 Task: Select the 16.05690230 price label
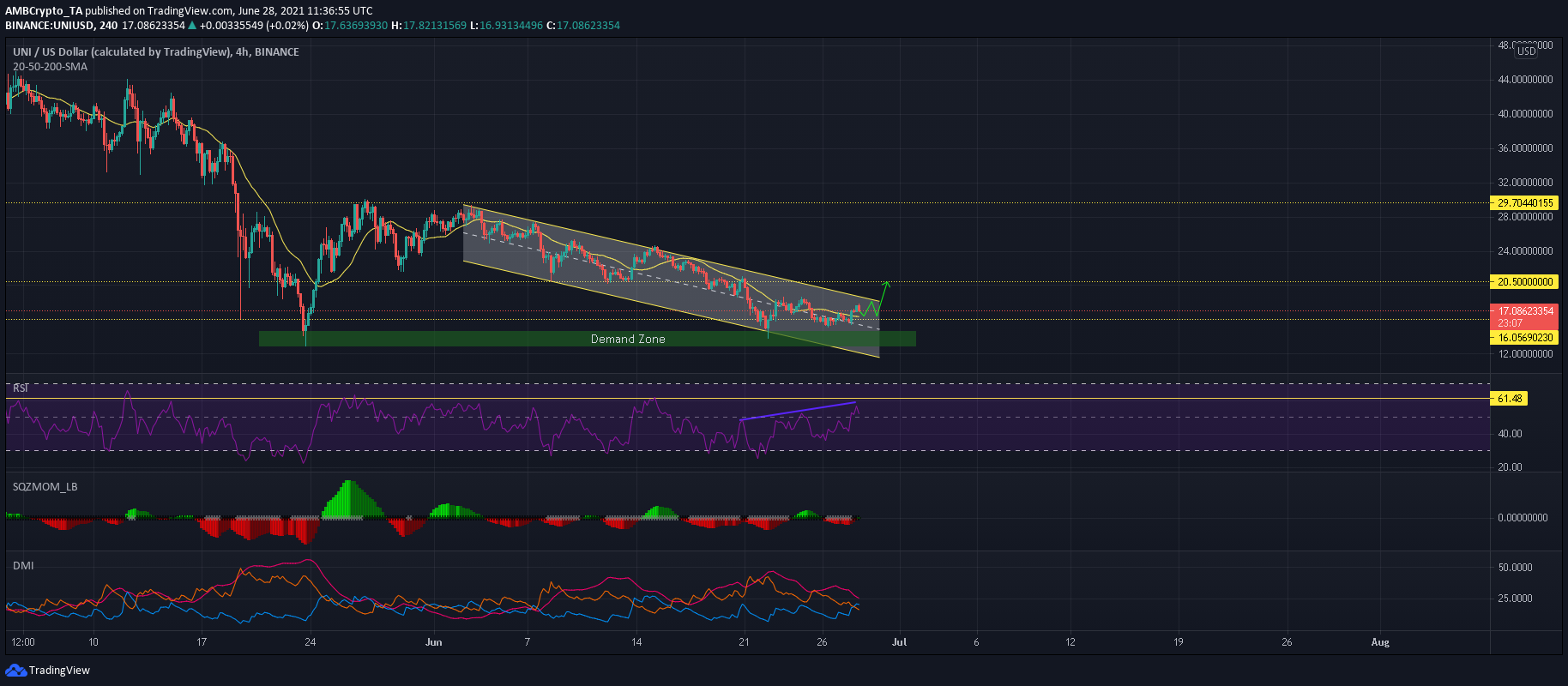point(1524,338)
